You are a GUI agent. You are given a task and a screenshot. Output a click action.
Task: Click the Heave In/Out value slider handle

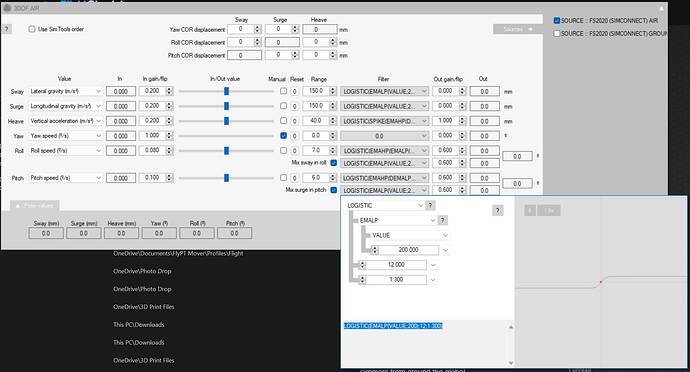point(226,121)
